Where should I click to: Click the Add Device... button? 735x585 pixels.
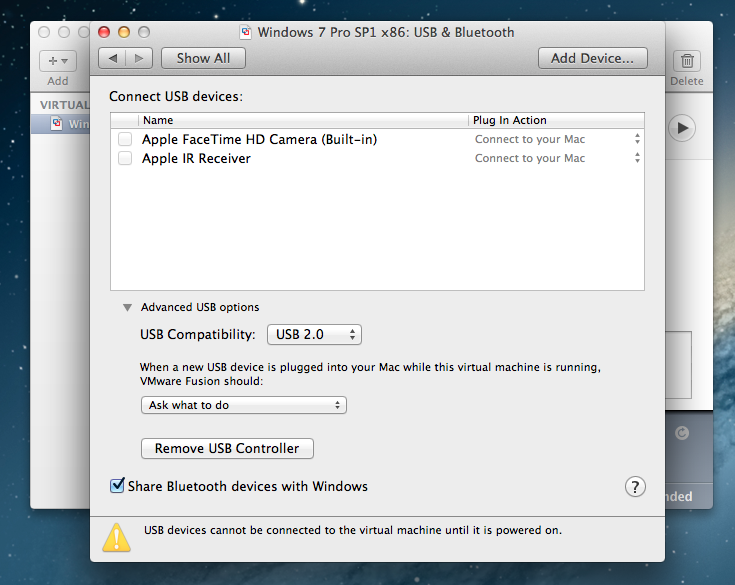tap(592, 58)
